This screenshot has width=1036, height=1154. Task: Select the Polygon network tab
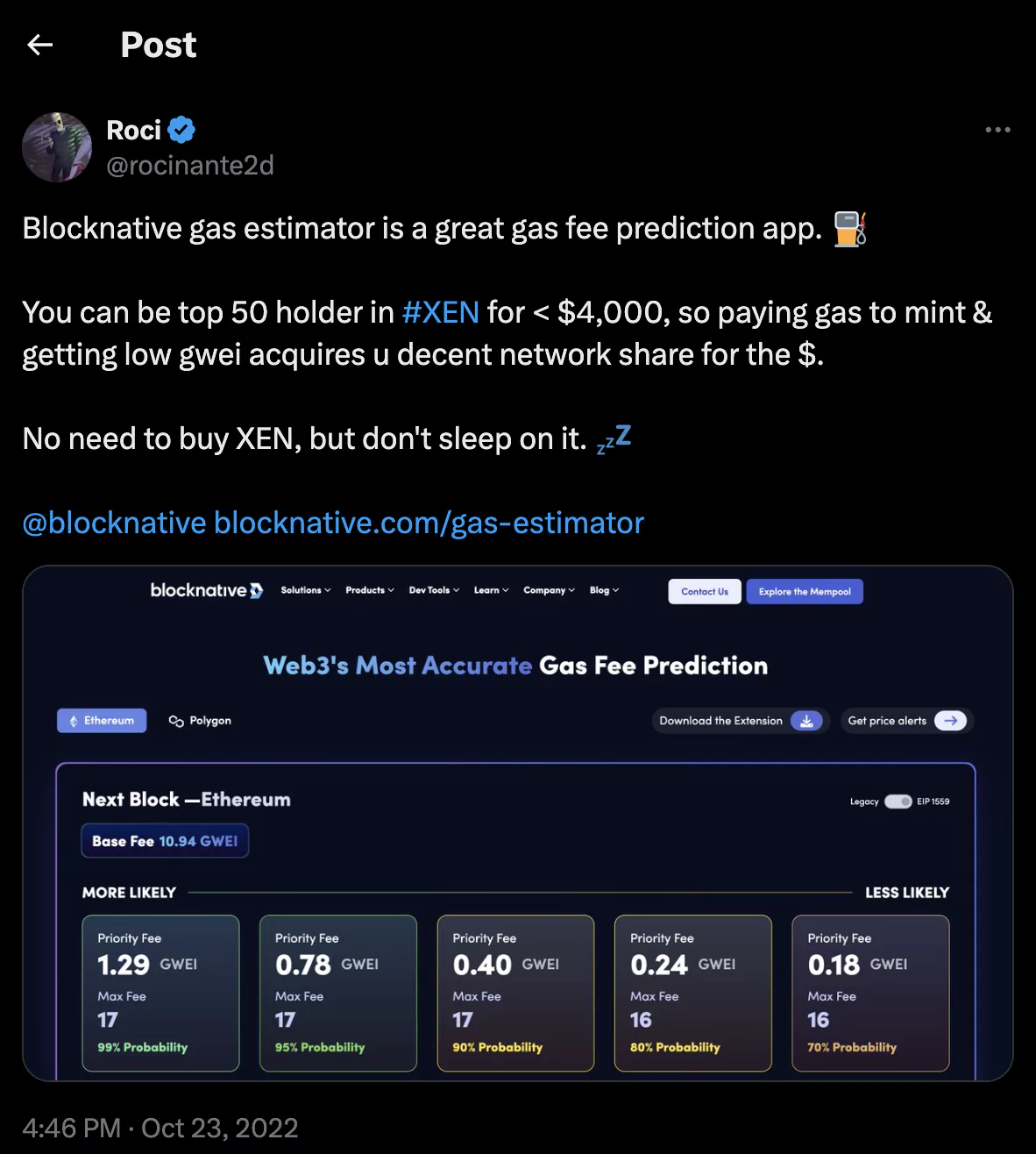(x=200, y=721)
